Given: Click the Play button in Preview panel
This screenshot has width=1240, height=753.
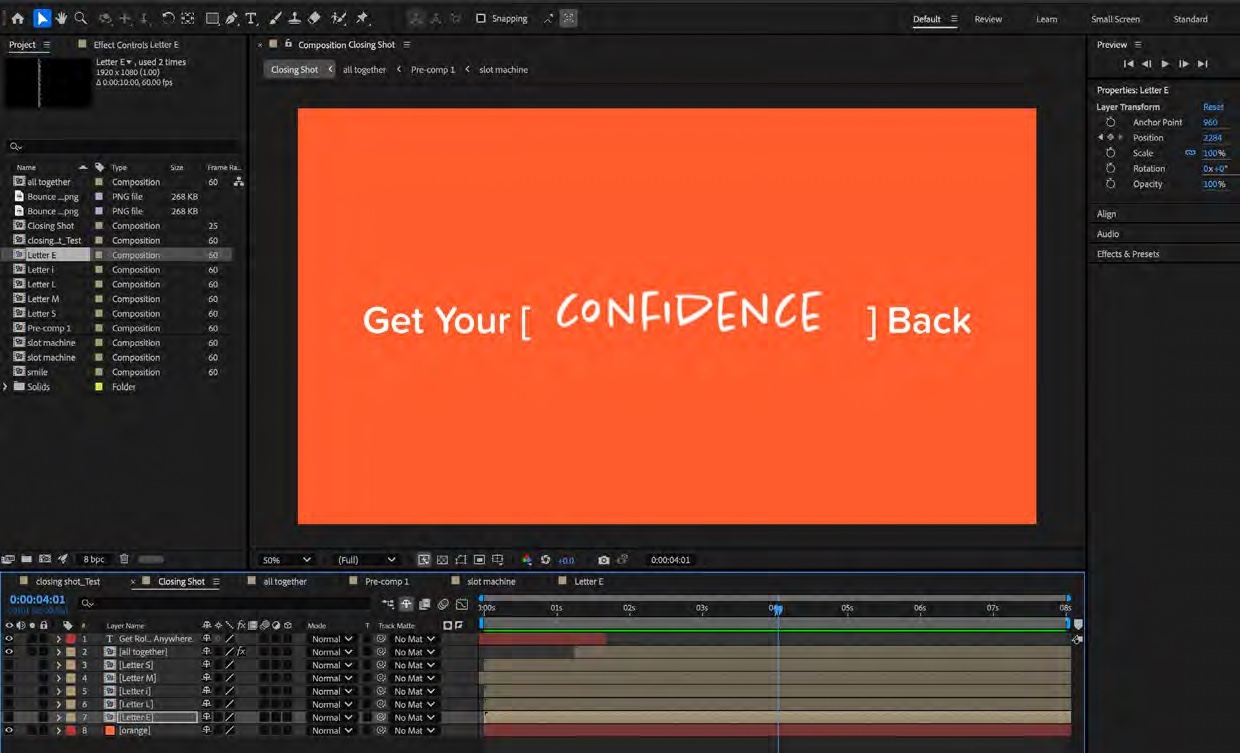Looking at the screenshot, I should [1165, 64].
